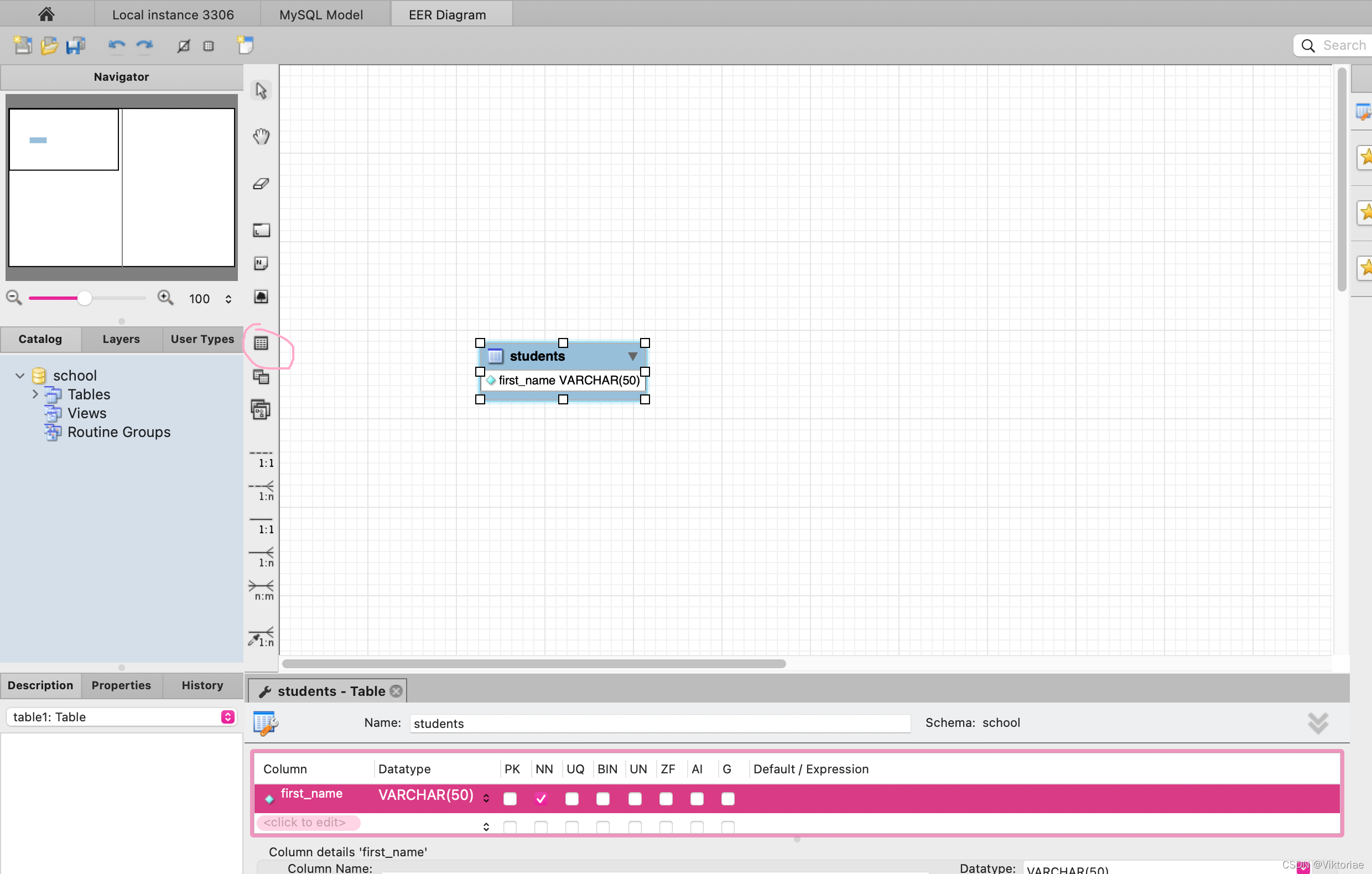
Task: Click the Place New Table tool
Action: 261,343
